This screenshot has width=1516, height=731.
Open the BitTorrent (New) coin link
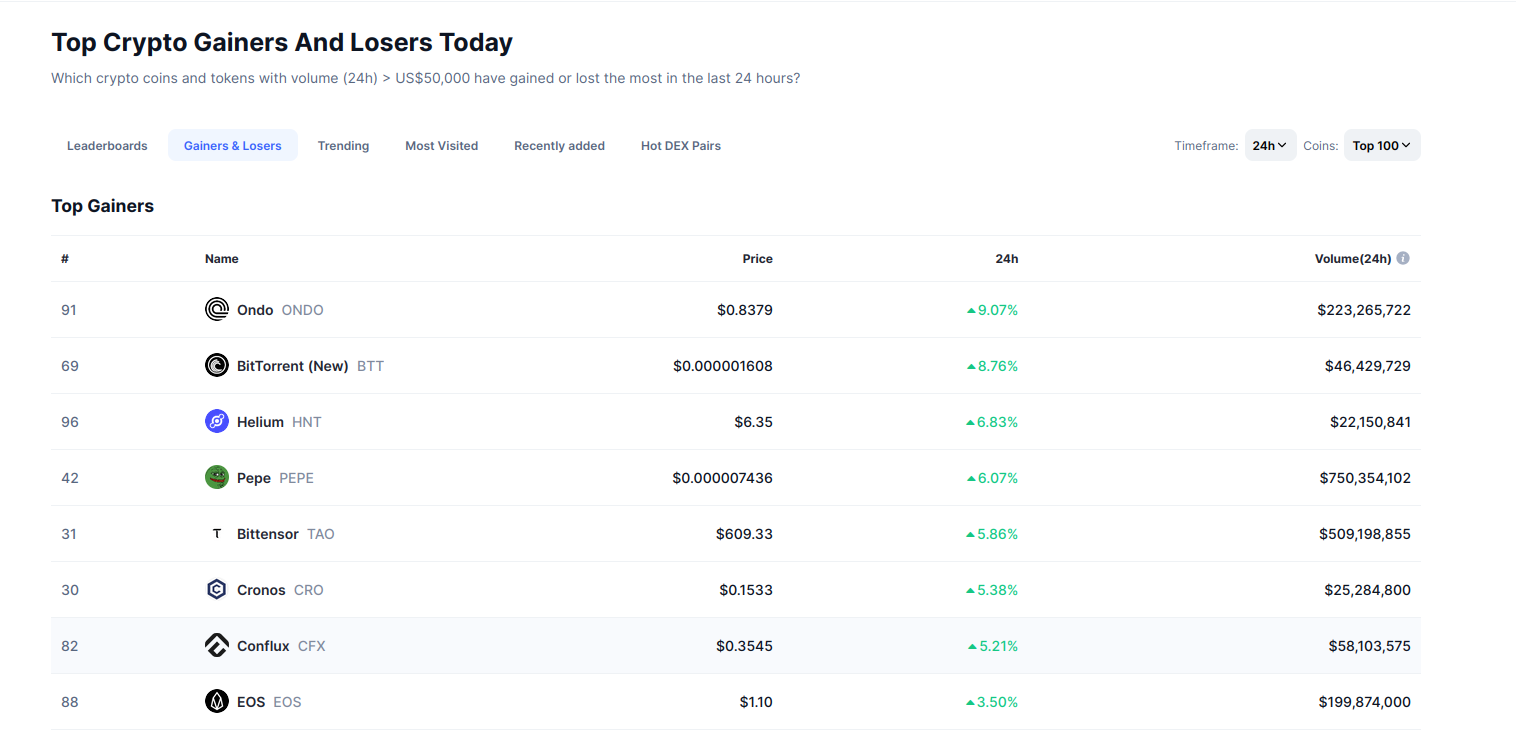pos(292,366)
